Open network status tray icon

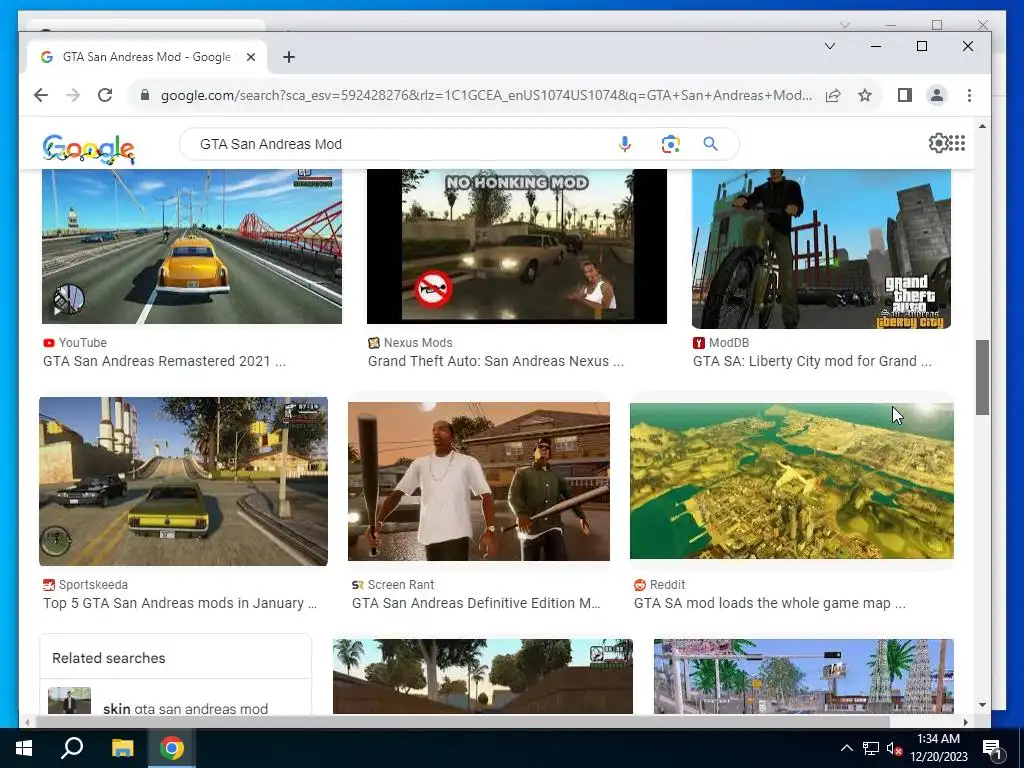(x=871, y=748)
